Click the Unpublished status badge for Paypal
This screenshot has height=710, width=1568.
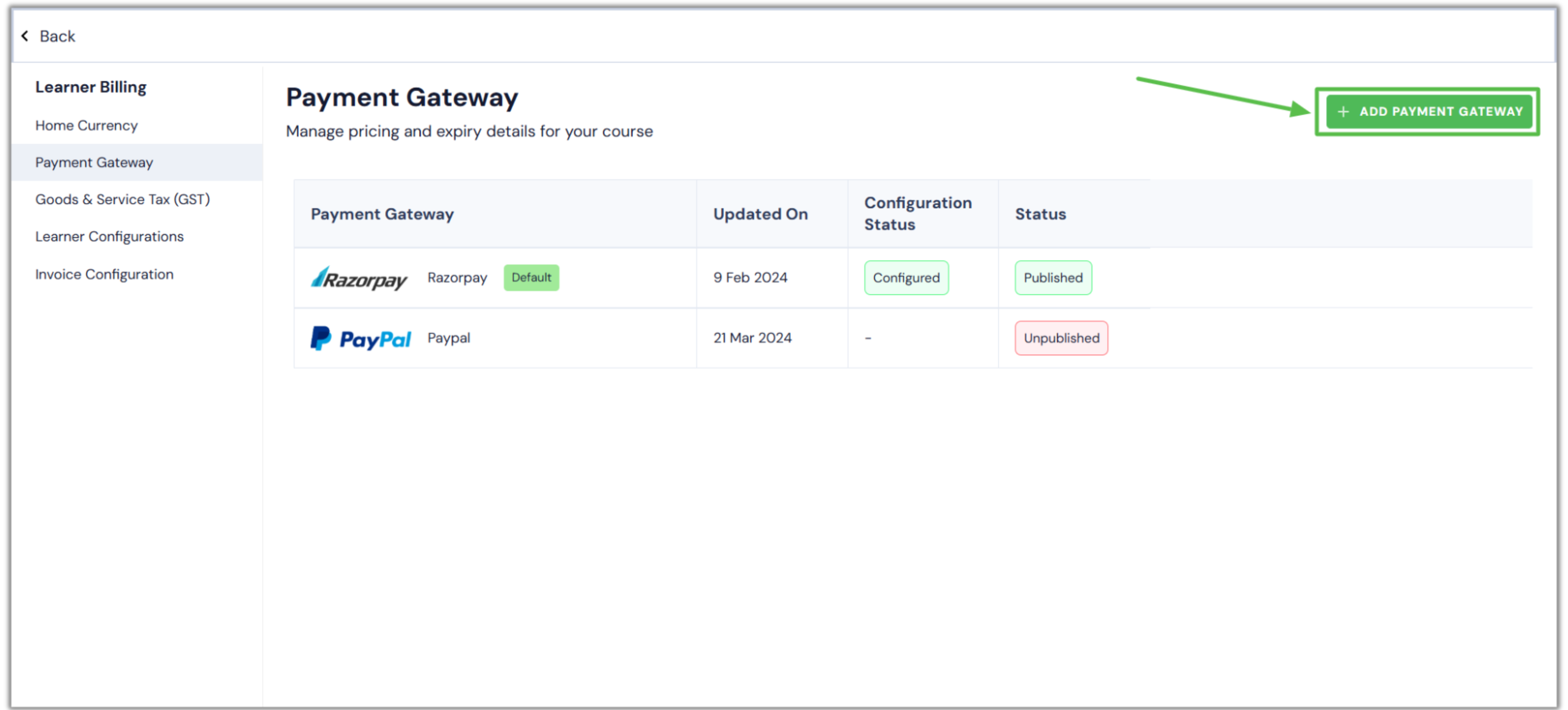coord(1061,338)
